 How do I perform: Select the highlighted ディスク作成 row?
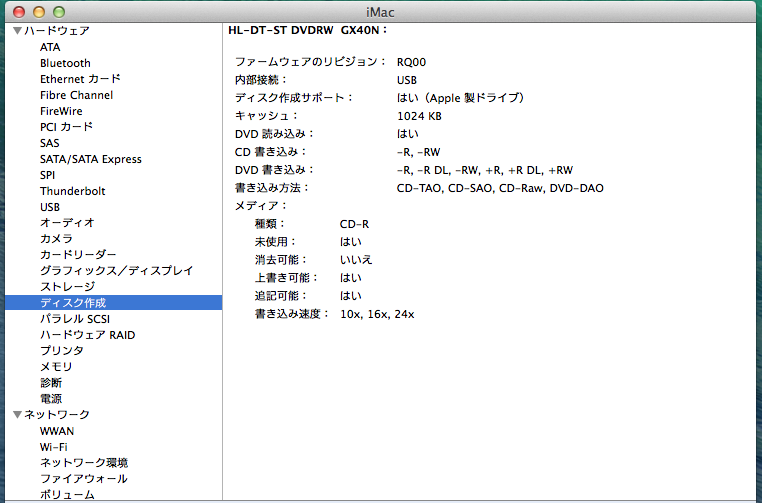point(114,303)
